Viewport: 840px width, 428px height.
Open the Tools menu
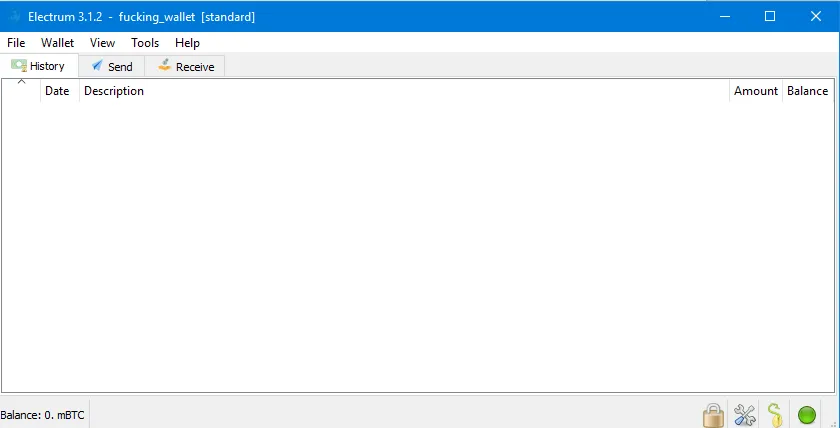tap(145, 43)
